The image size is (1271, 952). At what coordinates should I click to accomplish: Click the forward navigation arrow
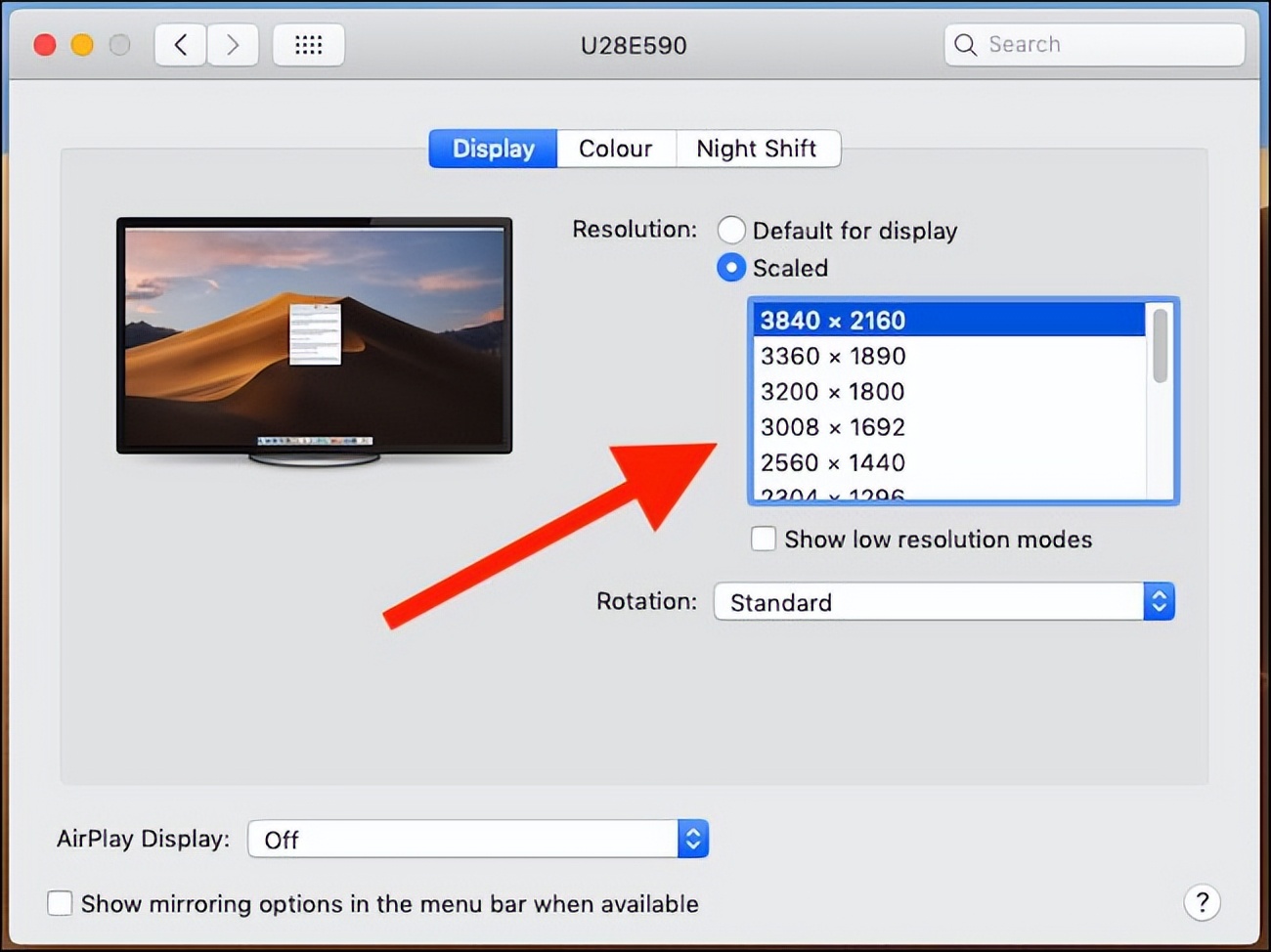(233, 44)
